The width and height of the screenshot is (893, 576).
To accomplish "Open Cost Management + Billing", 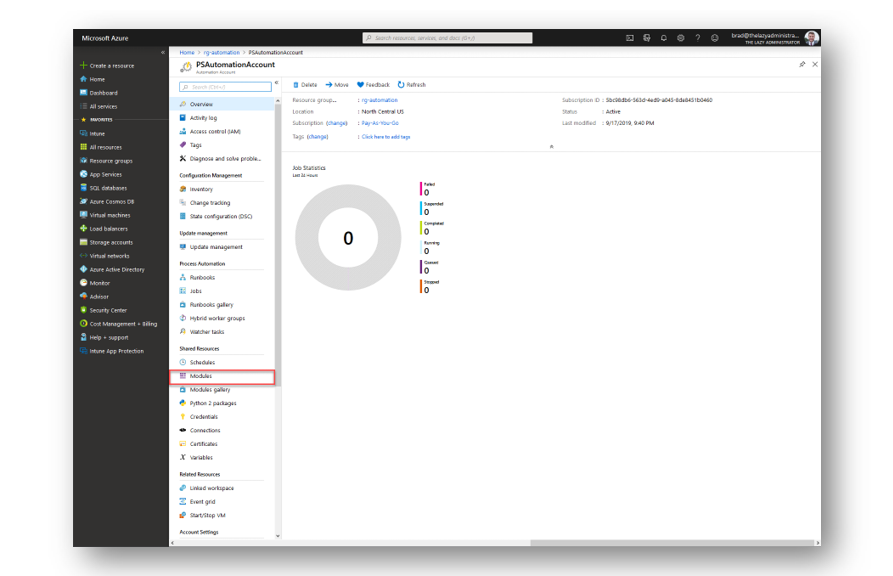I will (x=118, y=324).
